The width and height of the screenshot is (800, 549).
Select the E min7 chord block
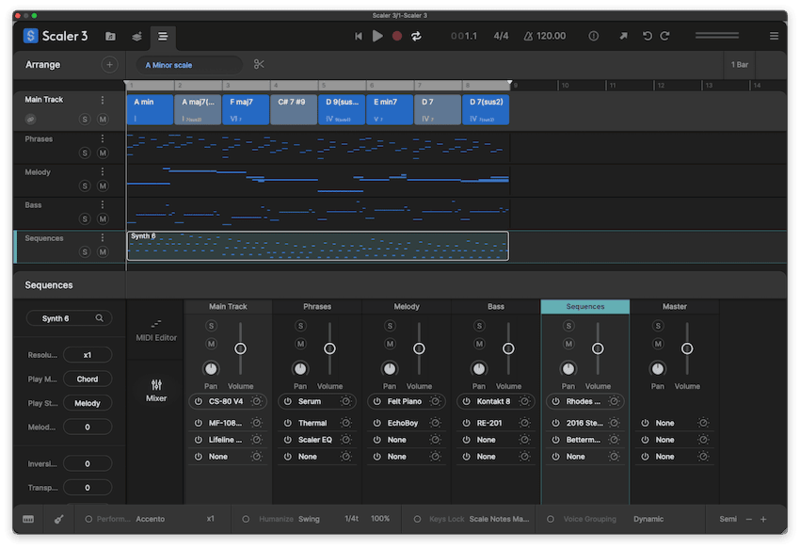click(x=389, y=109)
